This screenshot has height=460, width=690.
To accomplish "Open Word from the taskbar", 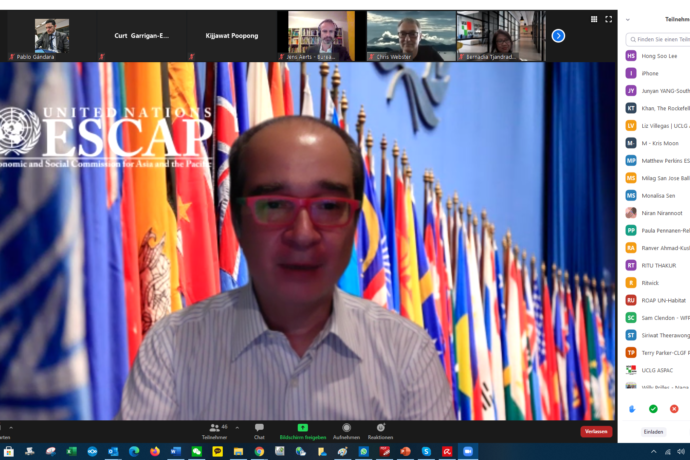I will point(176,451).
